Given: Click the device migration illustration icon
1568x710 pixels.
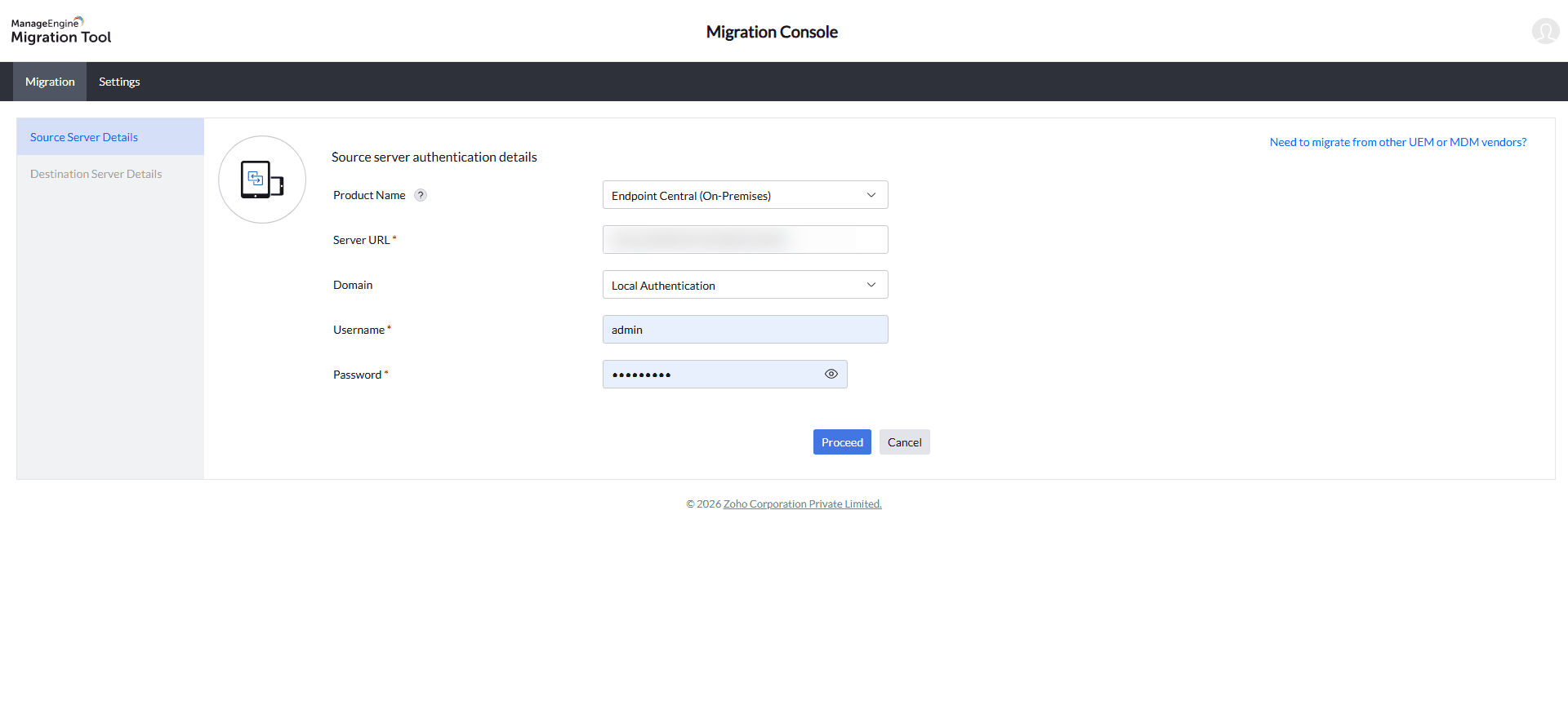Looking at the screenshot, I should 262,180.
